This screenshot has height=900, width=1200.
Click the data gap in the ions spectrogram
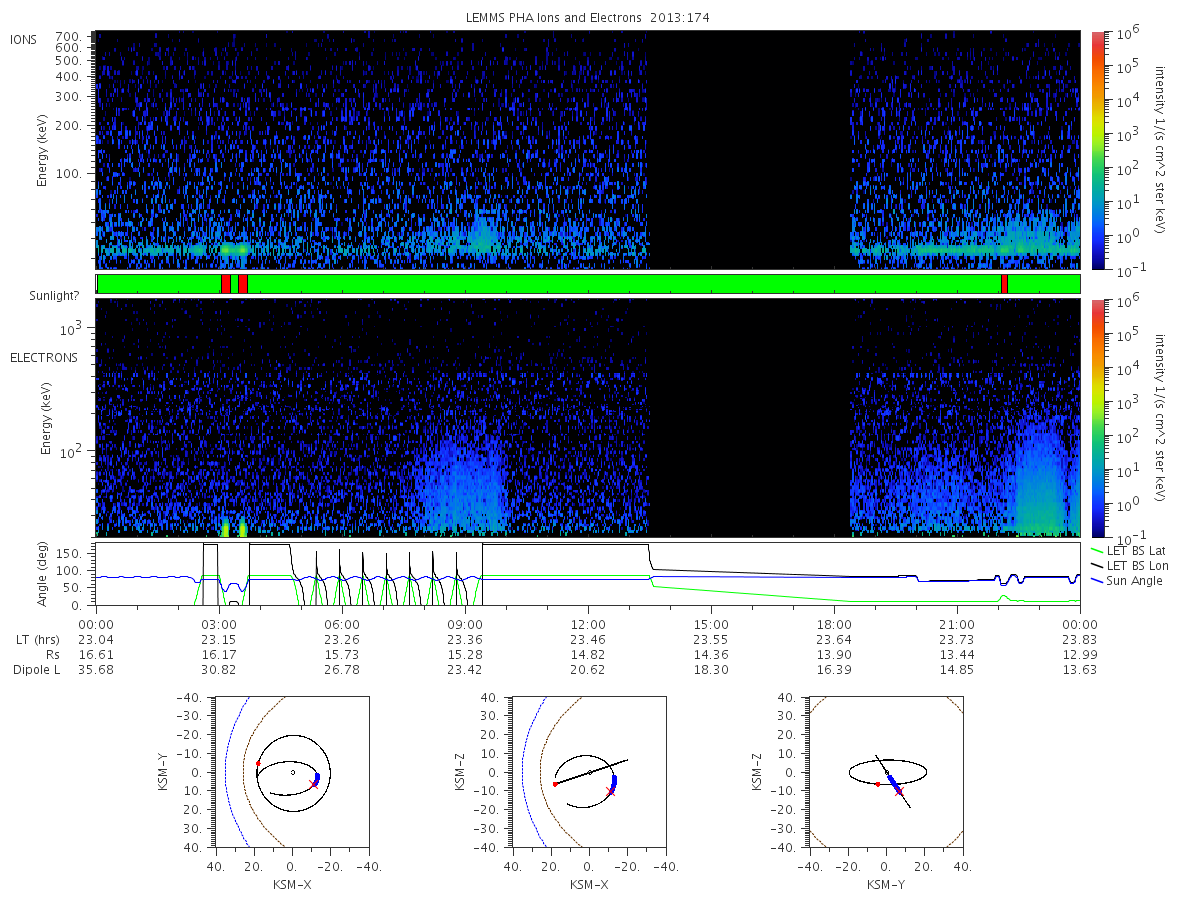(749, 150)
